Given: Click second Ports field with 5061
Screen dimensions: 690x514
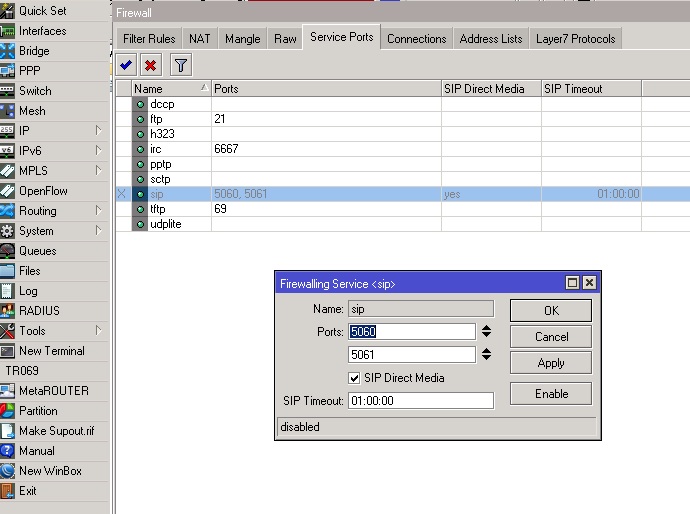Looking at the screenshot, I should pos(412,354).
